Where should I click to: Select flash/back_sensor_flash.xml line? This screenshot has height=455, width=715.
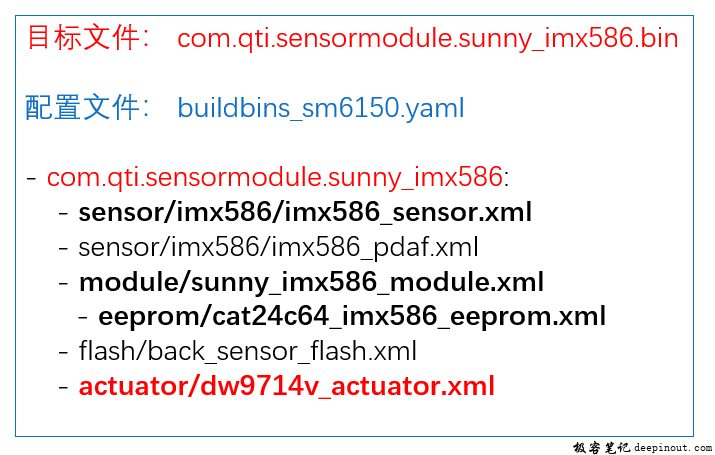[x=248, y=352]
